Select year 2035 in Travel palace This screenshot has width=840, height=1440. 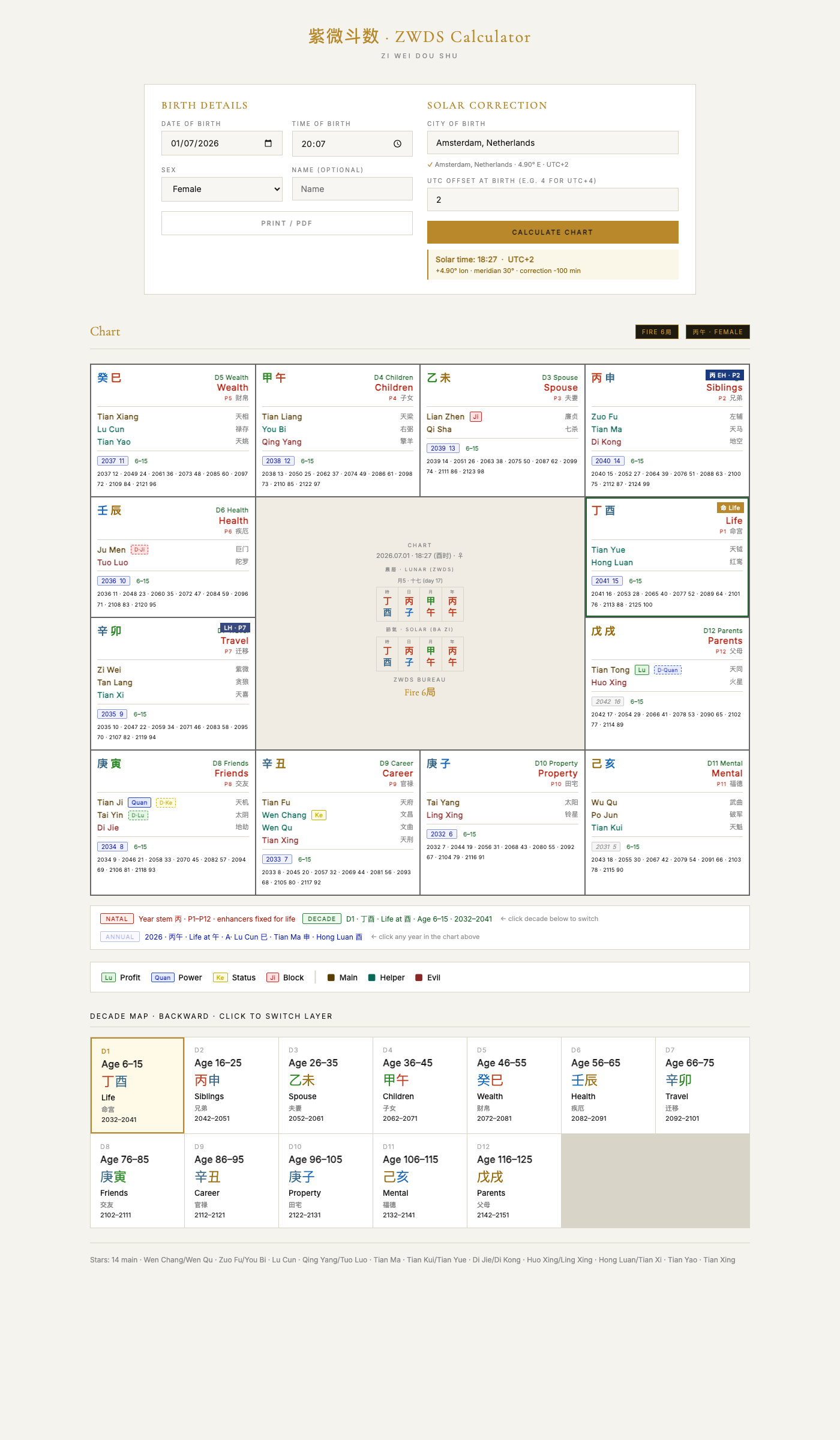(x=112, y=714)
